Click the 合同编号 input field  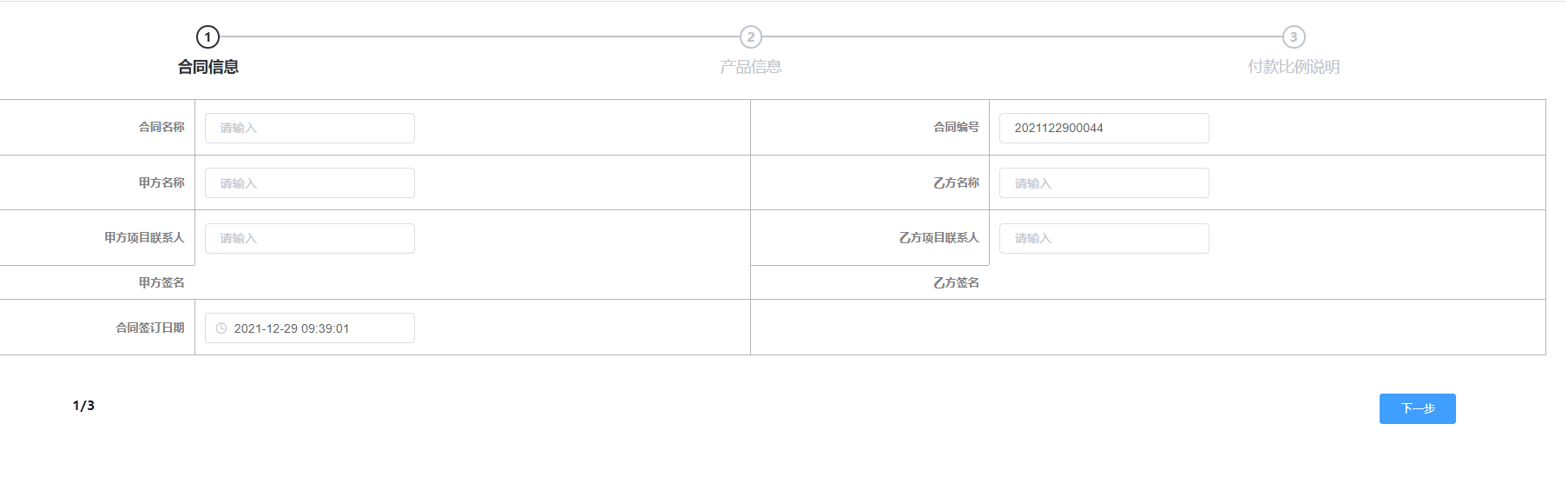point(1104,128)
